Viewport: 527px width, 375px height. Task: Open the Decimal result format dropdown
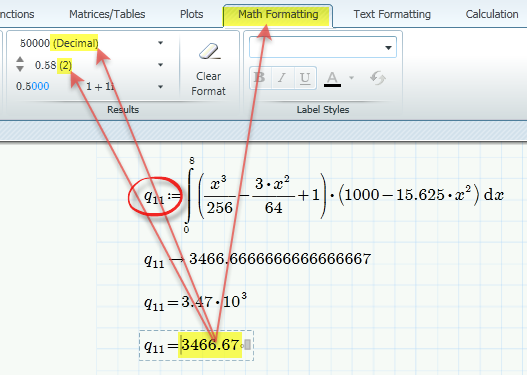coord(161,43)
